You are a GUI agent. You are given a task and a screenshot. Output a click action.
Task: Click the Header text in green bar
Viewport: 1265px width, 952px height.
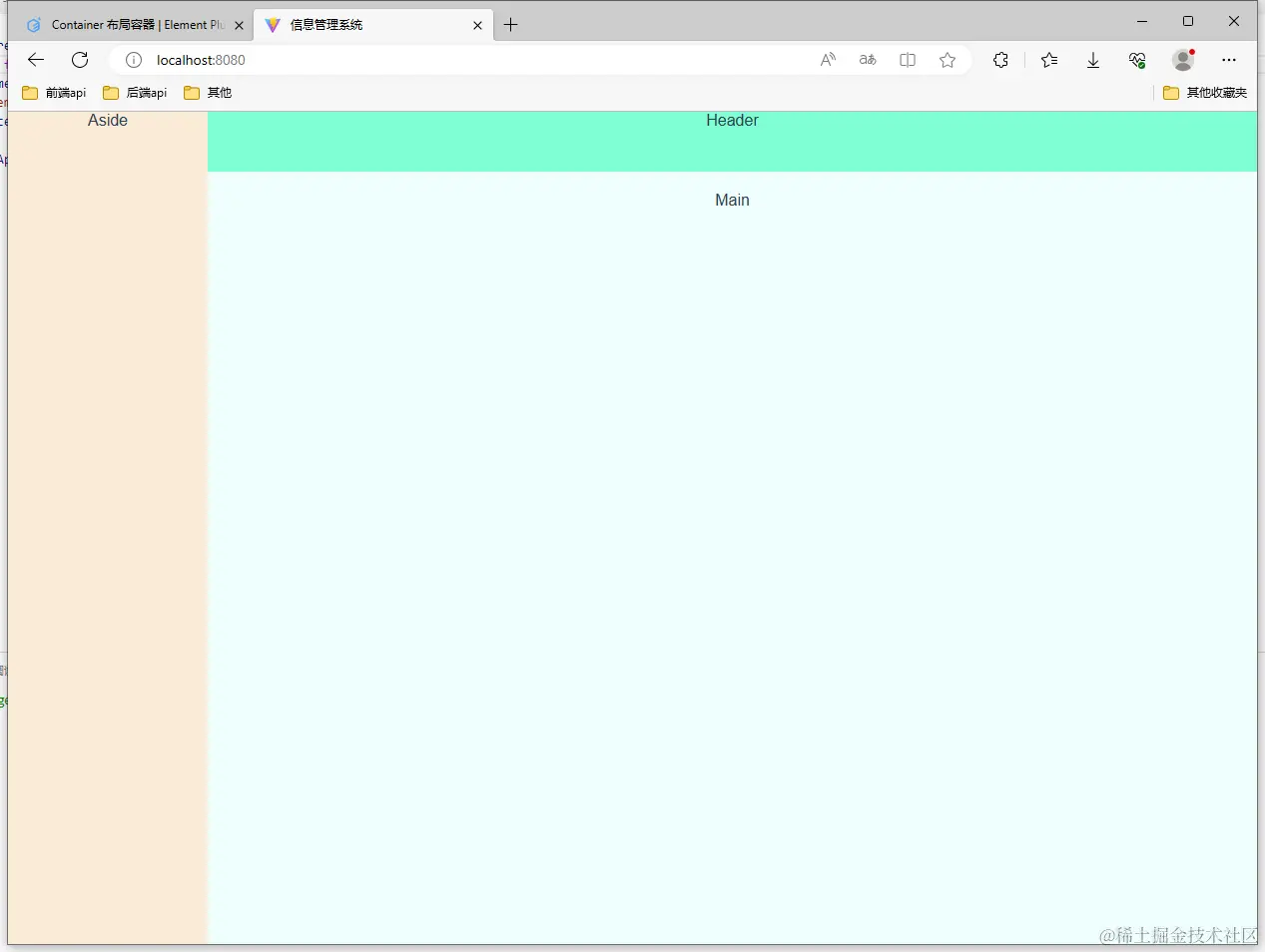732,121
